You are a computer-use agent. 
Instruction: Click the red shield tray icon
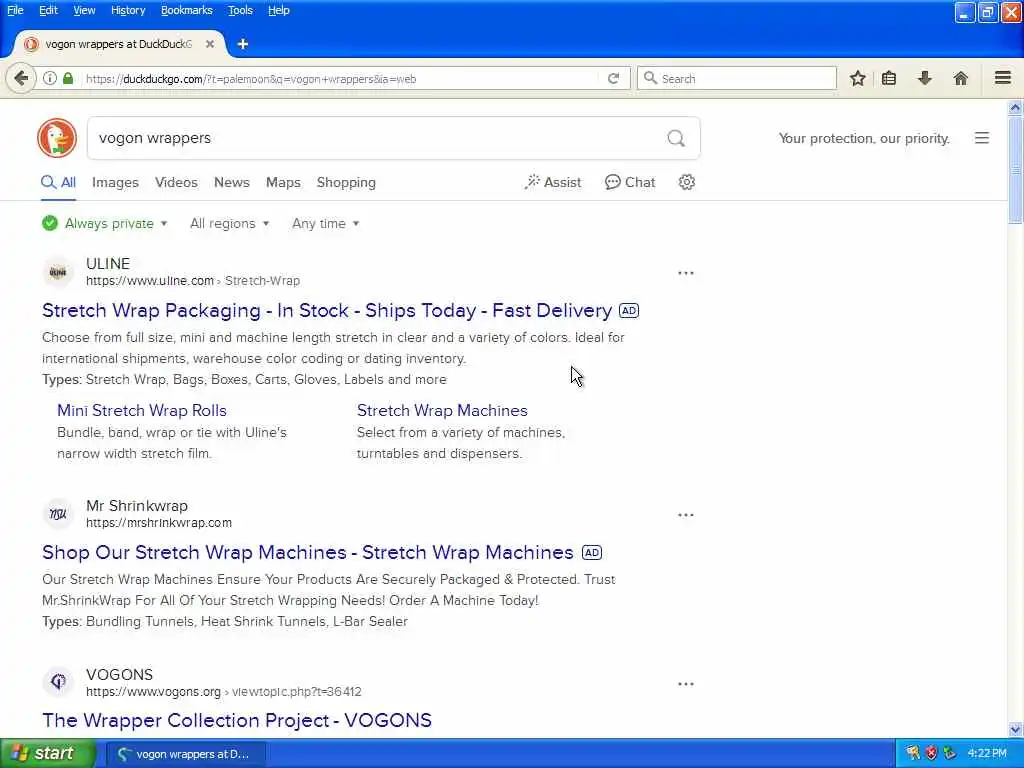click(931, 754)
